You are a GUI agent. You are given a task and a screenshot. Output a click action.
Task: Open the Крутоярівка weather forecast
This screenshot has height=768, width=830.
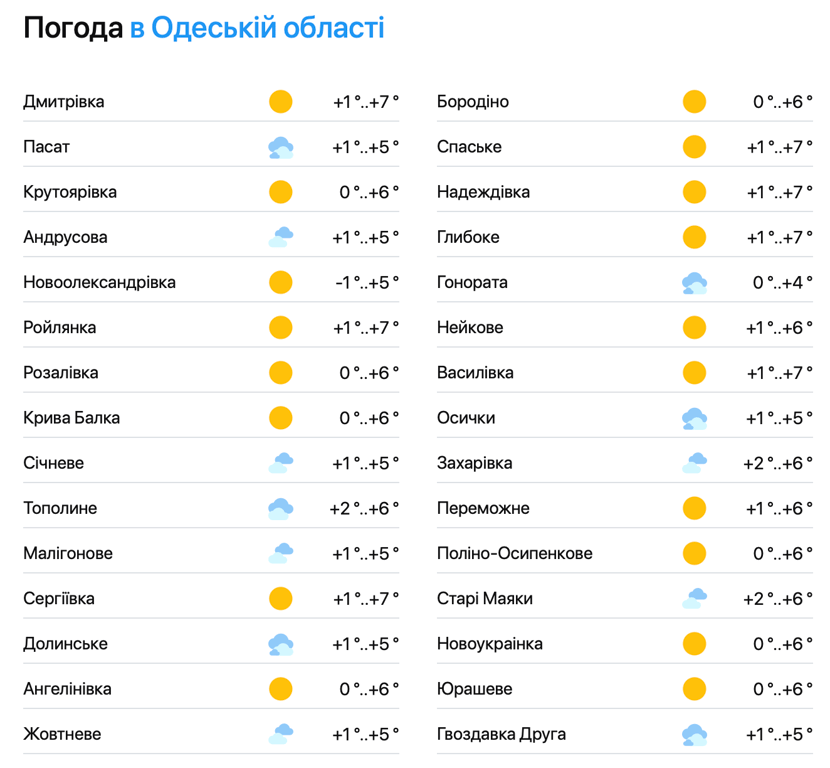[x=70, y=192]
